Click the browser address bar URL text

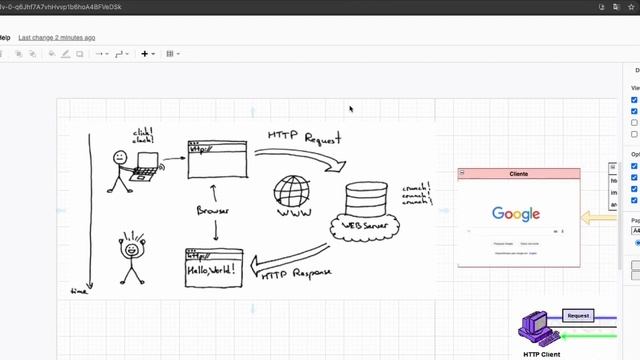(61, 7)
